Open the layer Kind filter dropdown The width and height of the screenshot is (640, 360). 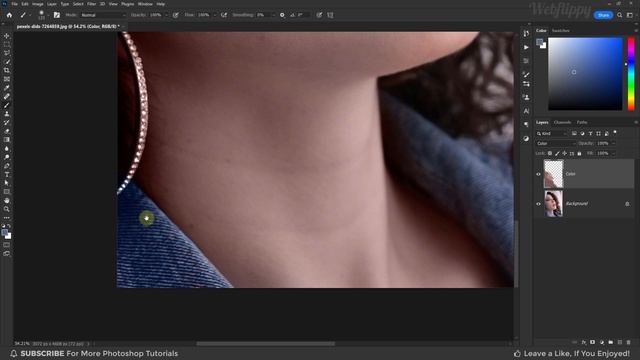click(552, 133)
